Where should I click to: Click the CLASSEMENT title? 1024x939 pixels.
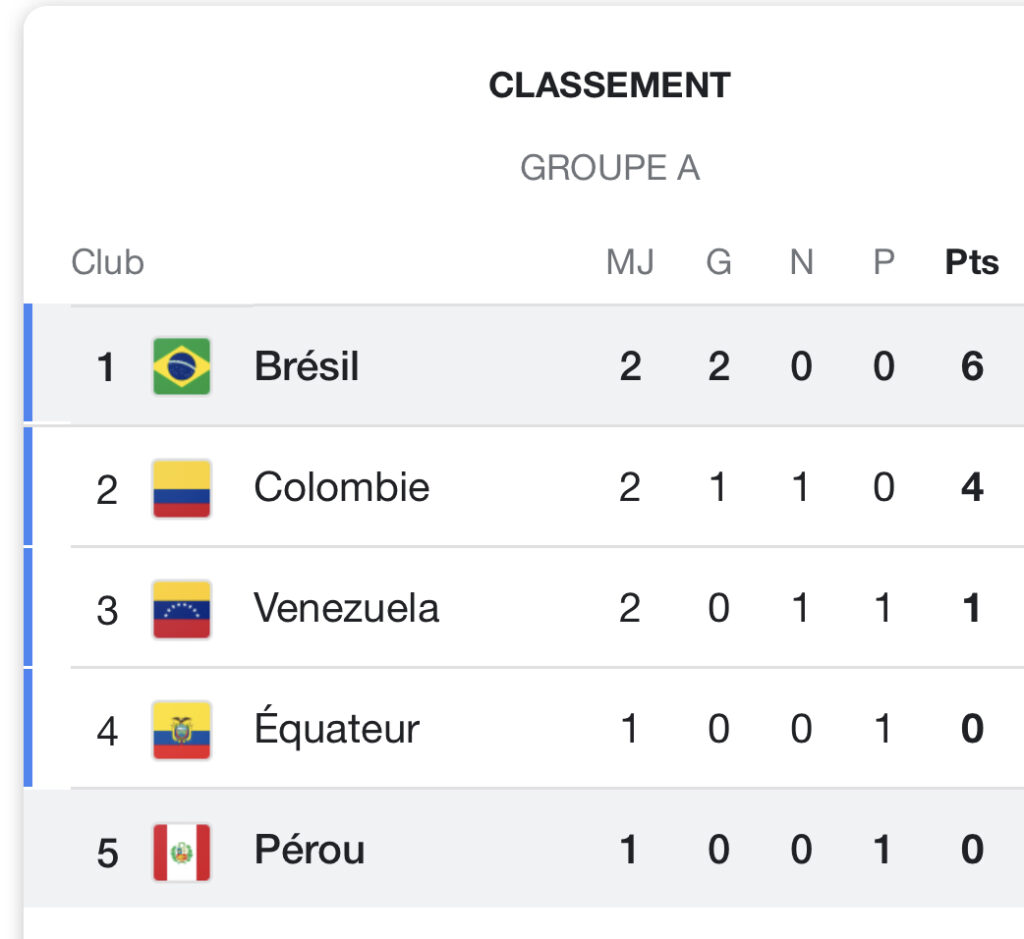(x=609, y=86)
